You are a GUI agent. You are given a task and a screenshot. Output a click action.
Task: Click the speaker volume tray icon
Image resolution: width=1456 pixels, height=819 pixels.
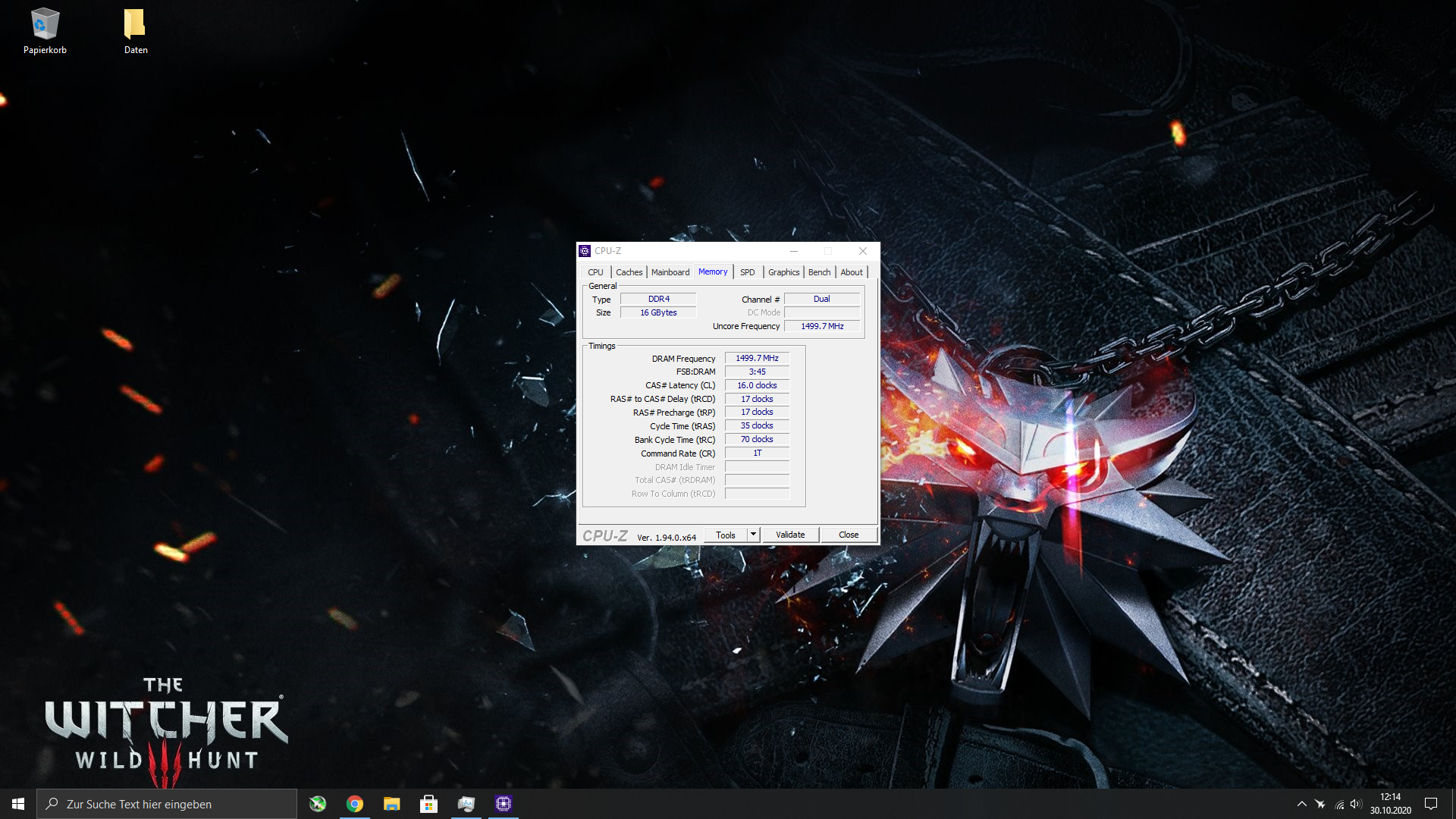coord(1356,804)
